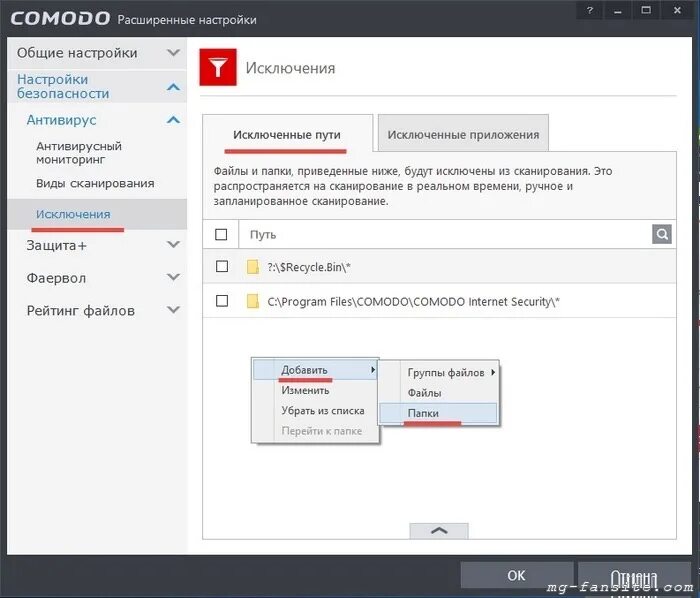
Task: Minimize the COMODO settings window
Action: point(618,10)
